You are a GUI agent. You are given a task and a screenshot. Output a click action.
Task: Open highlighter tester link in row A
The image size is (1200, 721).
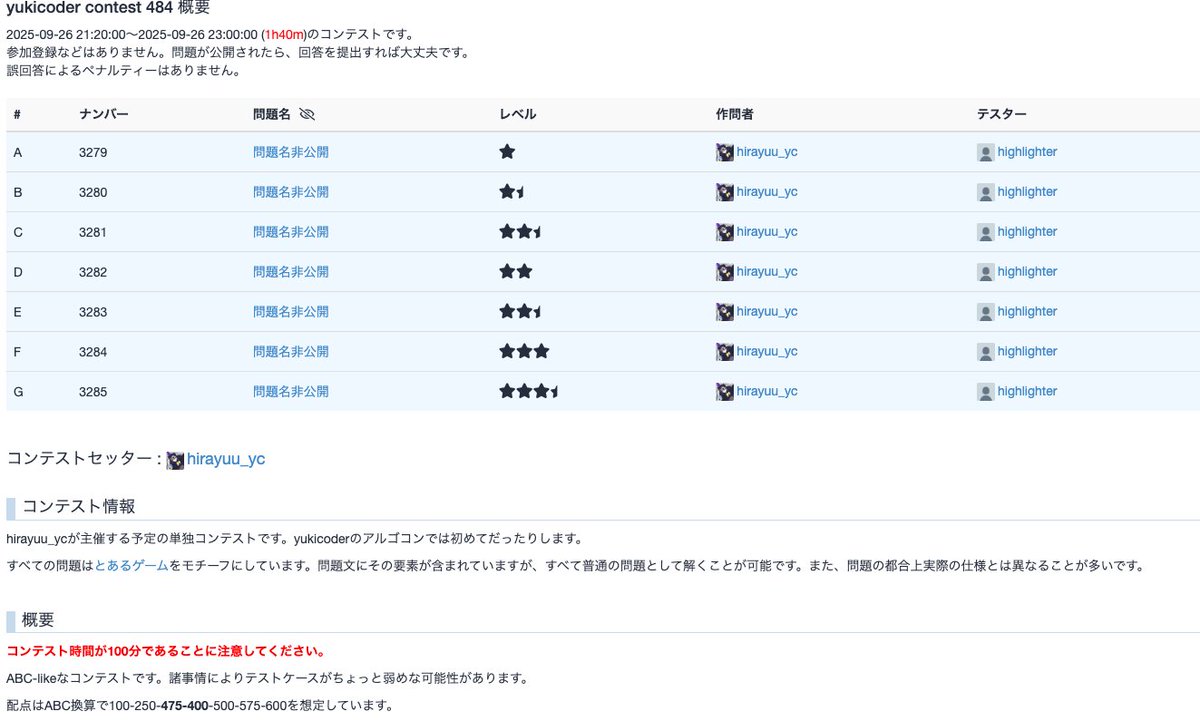[1027, 152]
